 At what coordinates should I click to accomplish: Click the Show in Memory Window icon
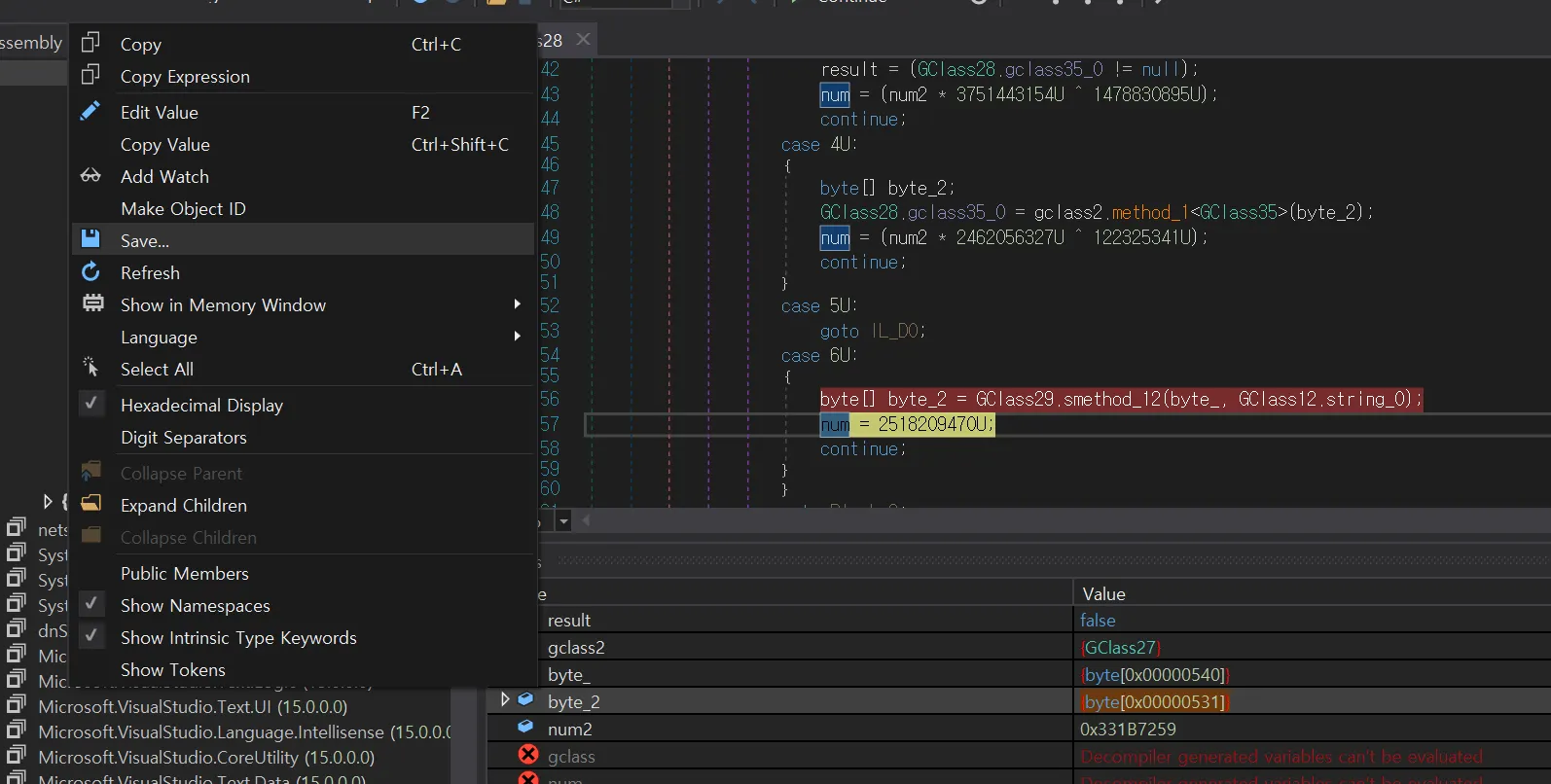tap(92, 303)
